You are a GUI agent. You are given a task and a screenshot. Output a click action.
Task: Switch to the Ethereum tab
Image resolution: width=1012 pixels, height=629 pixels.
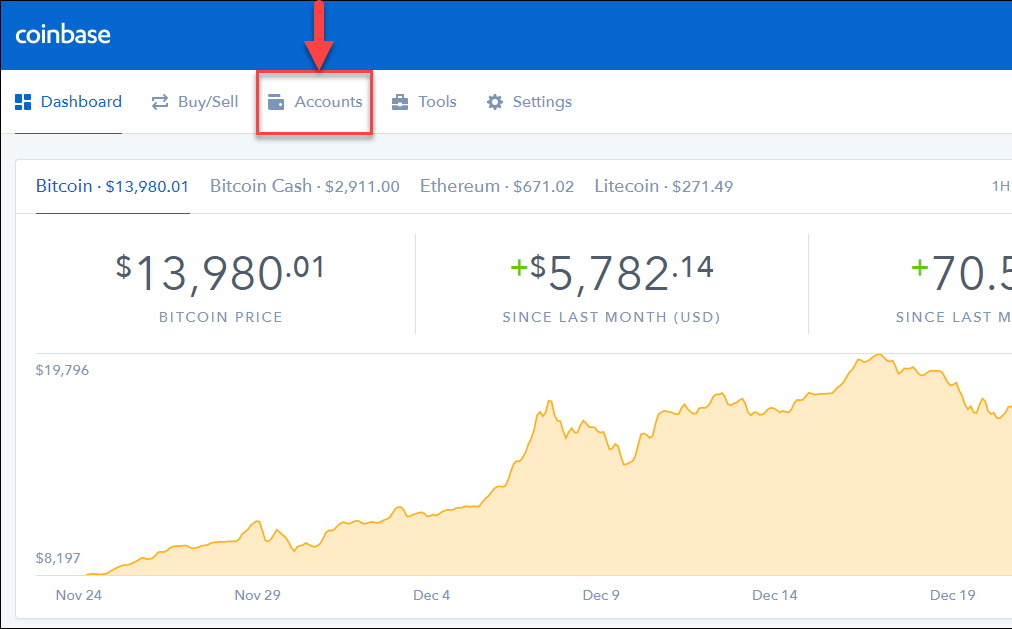(x=497, y=186)
